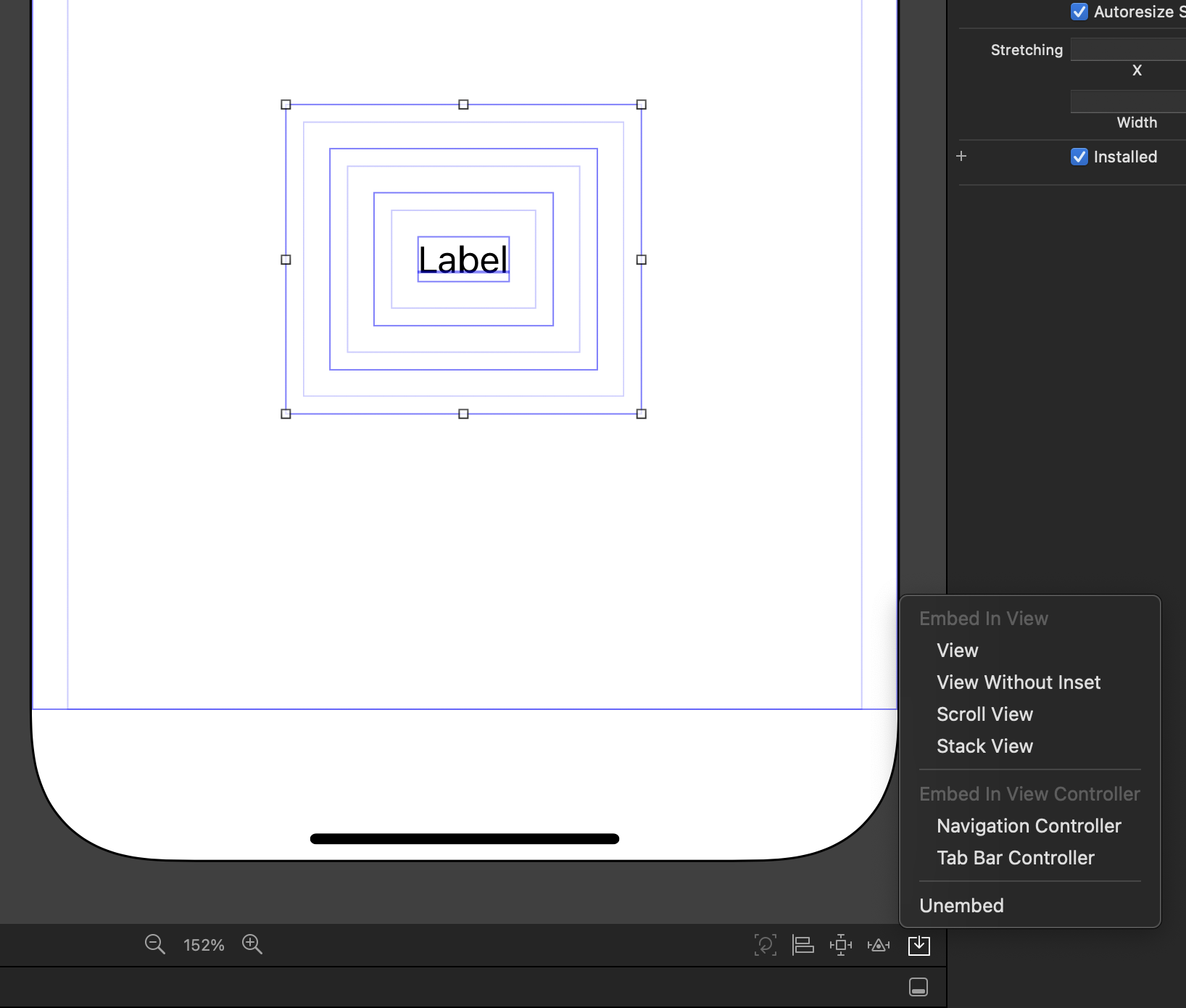Image resolution: width=1186 pixels, height=1008 pixels.
Task: Select View Without Inset menu option
Action: (1018, 682)
